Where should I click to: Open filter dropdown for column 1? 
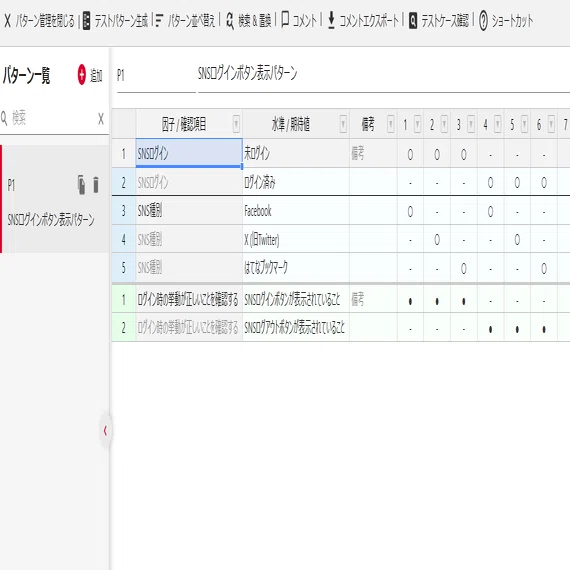pos(418,124)
